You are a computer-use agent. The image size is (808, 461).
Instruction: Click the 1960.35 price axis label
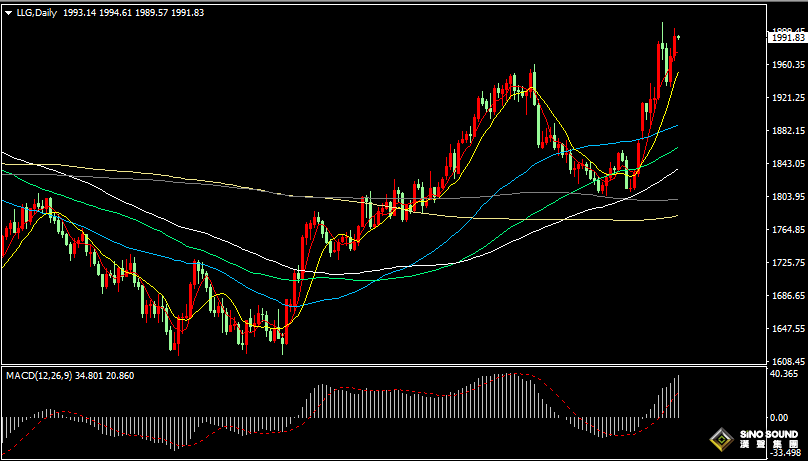[786, 65]
